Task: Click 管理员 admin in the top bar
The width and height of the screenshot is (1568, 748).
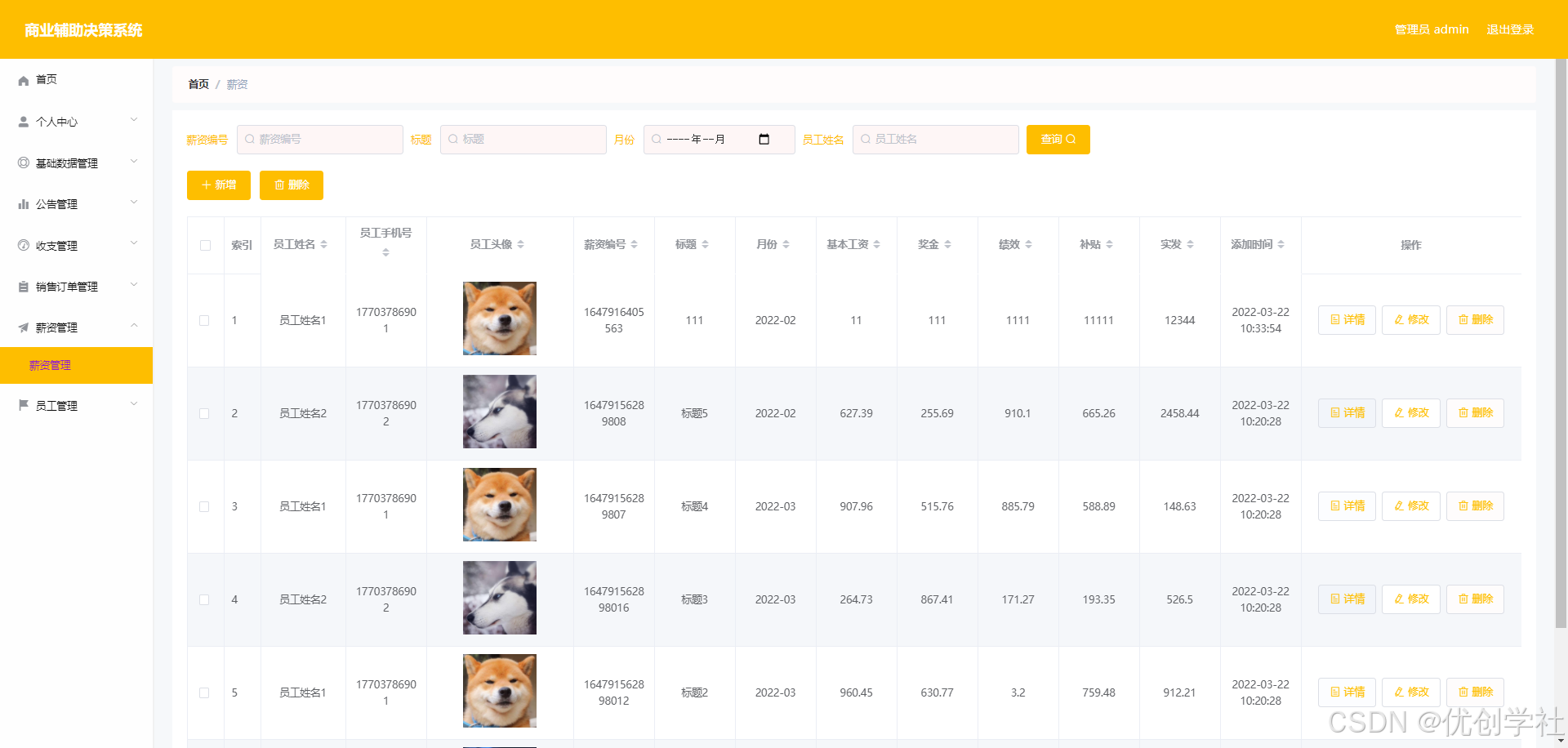Action: click(1432, 29)
